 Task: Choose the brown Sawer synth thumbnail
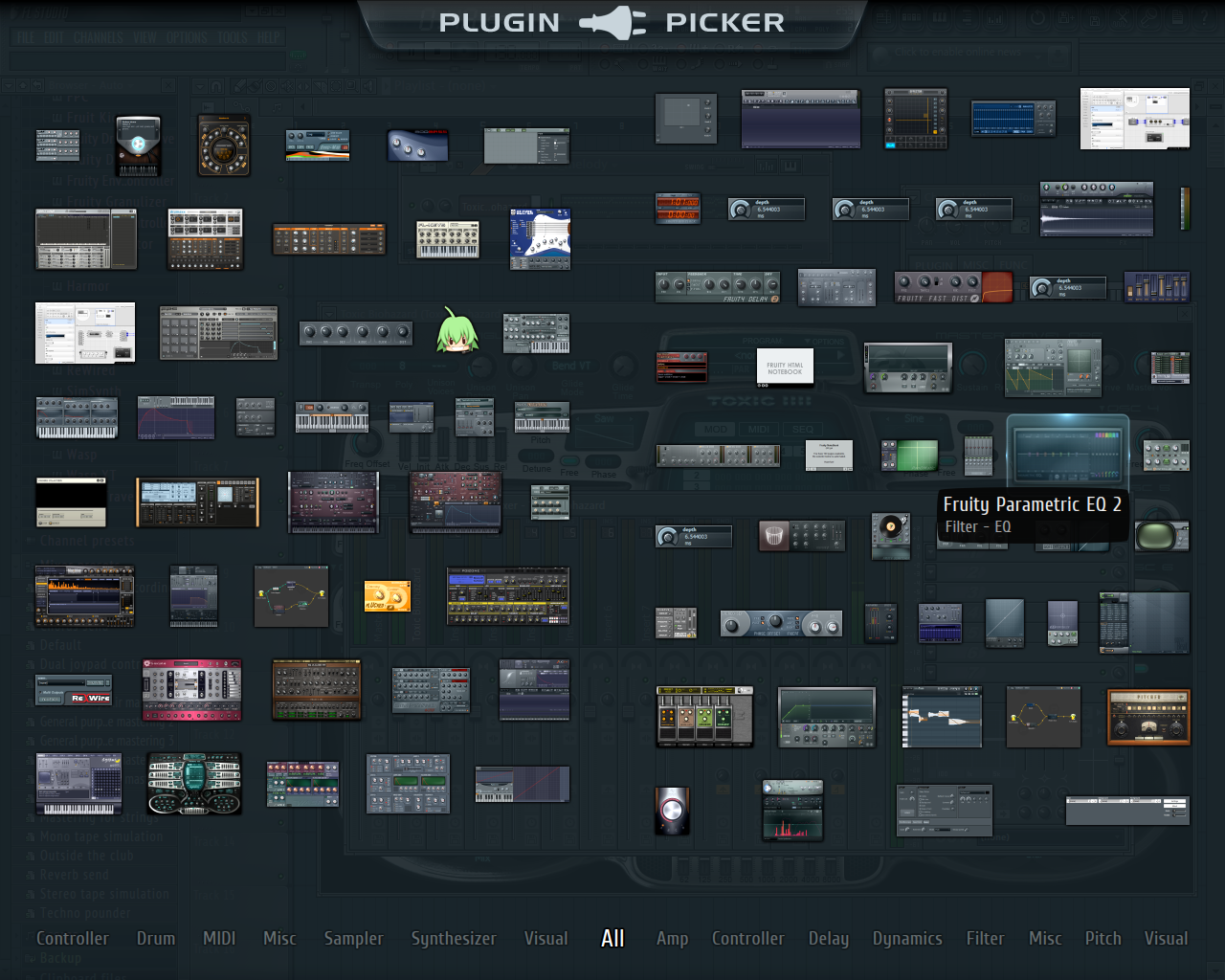(x=317, y=689)
